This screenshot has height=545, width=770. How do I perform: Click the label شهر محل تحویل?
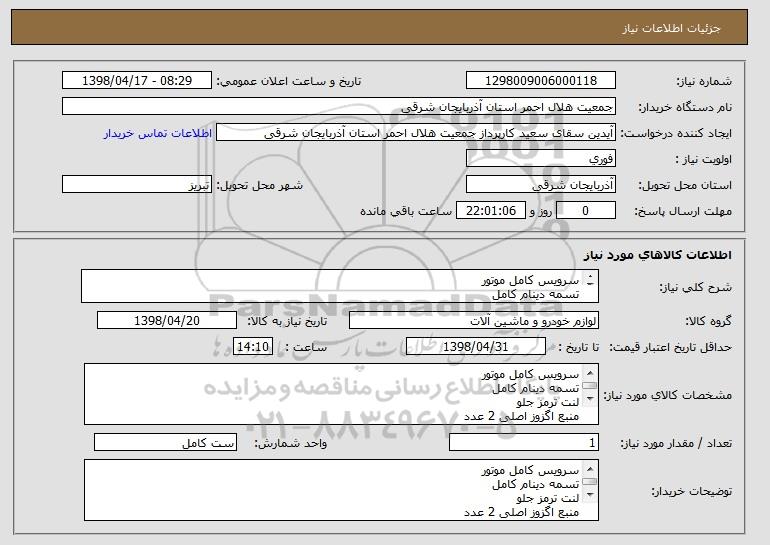260,186
